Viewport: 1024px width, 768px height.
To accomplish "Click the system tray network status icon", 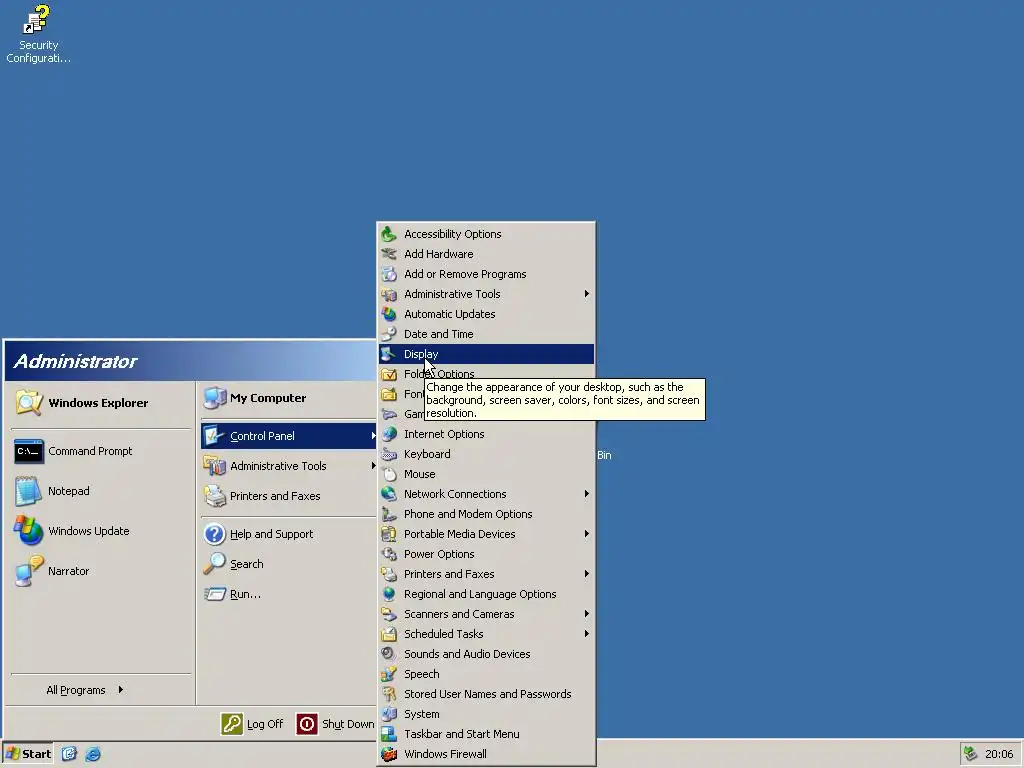I will [x=970, y=754].
